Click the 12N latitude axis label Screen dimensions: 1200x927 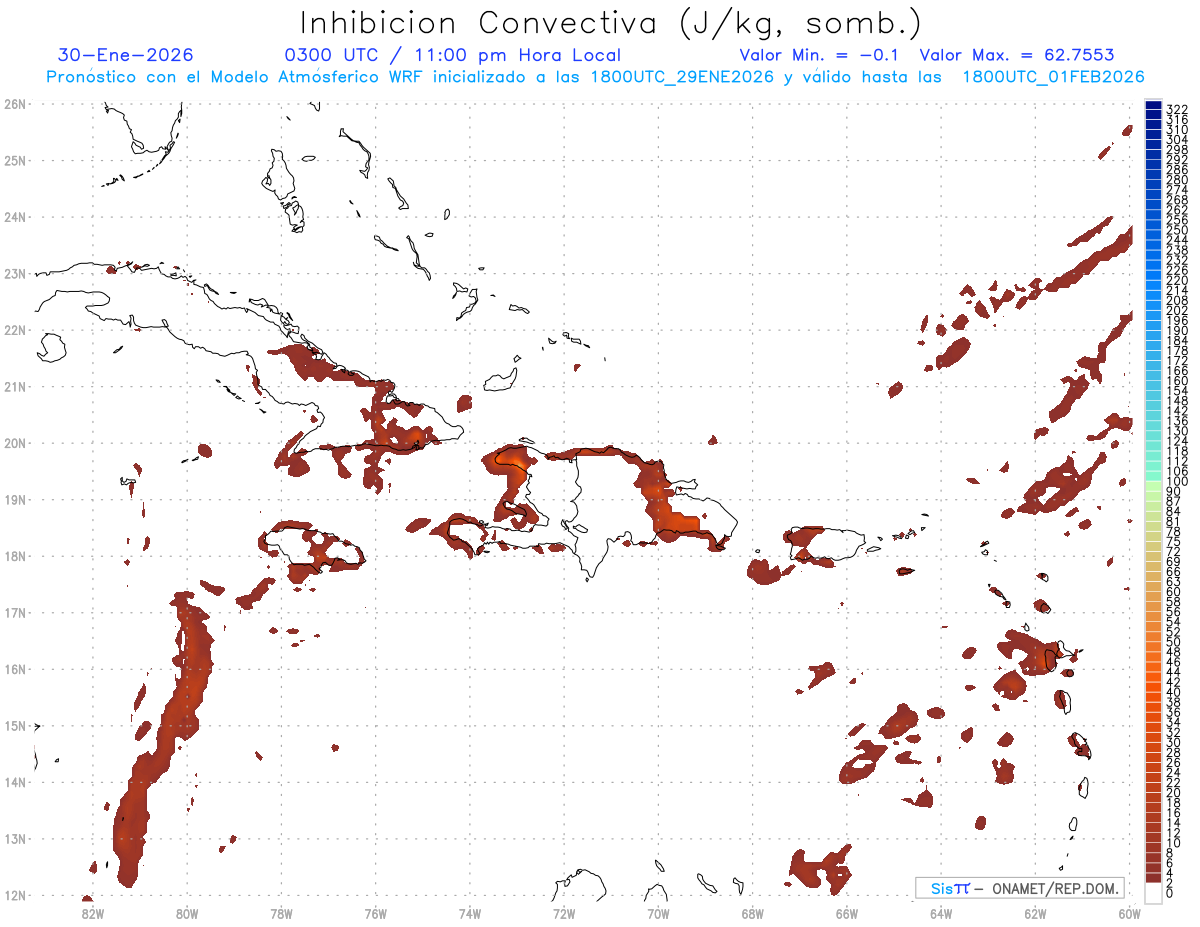click(15, 895)
